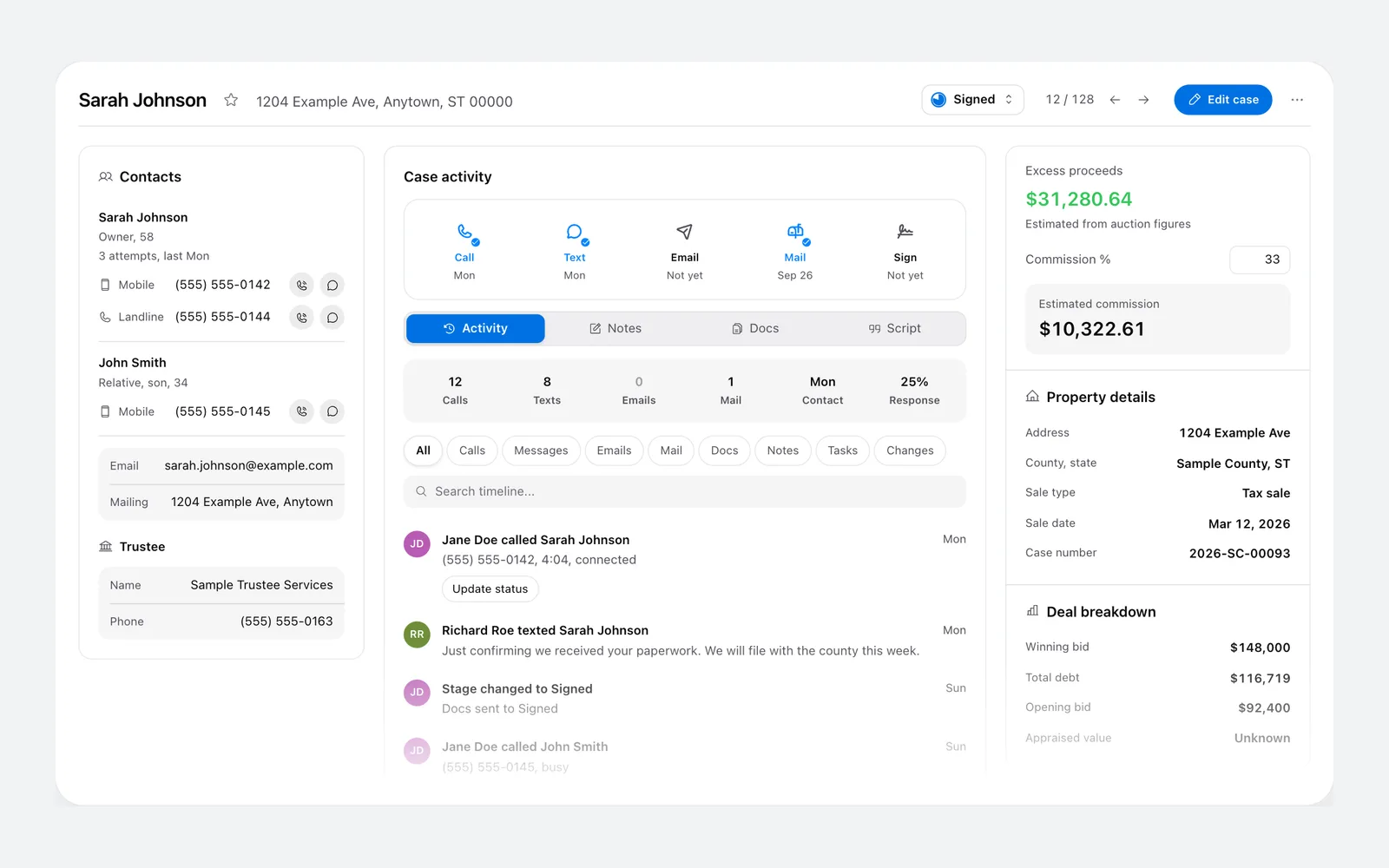The image size is (1389, 868).
Task: Open the more options ellipsis menu
Action: [x=1297, y=100]
